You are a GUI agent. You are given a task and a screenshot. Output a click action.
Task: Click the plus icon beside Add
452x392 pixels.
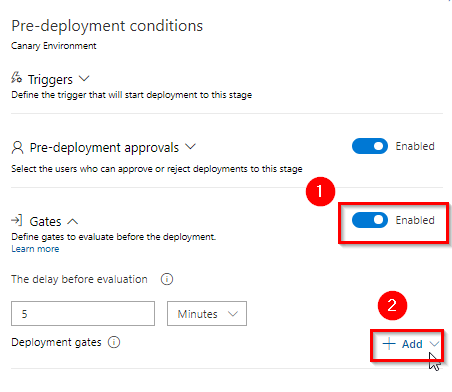point(389,344)
